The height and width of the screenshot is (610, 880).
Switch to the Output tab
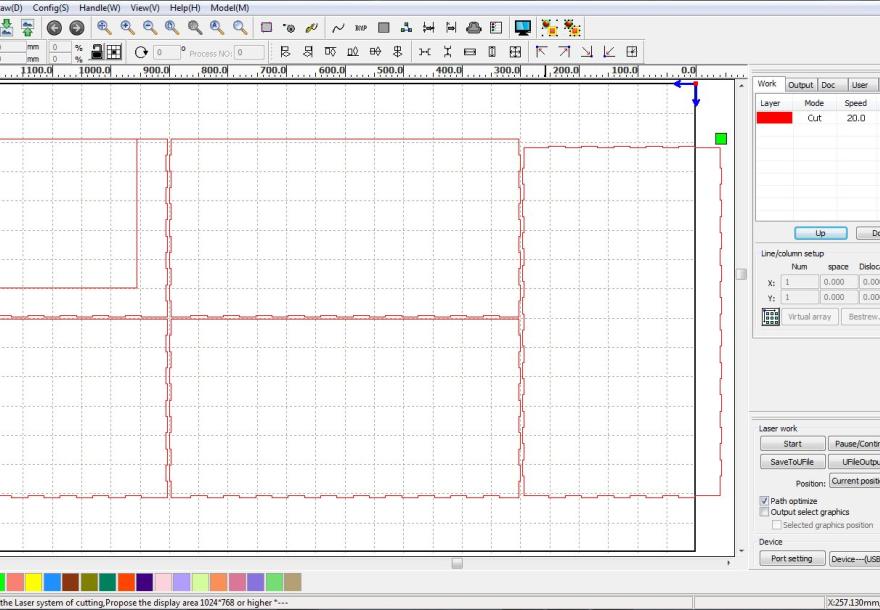pyautogui.click(x=800, y=85)
